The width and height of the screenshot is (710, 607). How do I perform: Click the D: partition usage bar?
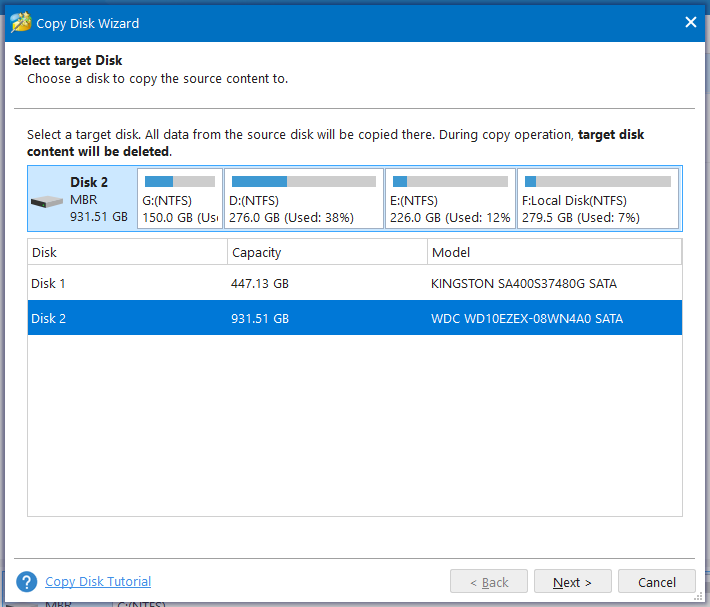click(304, 182)
